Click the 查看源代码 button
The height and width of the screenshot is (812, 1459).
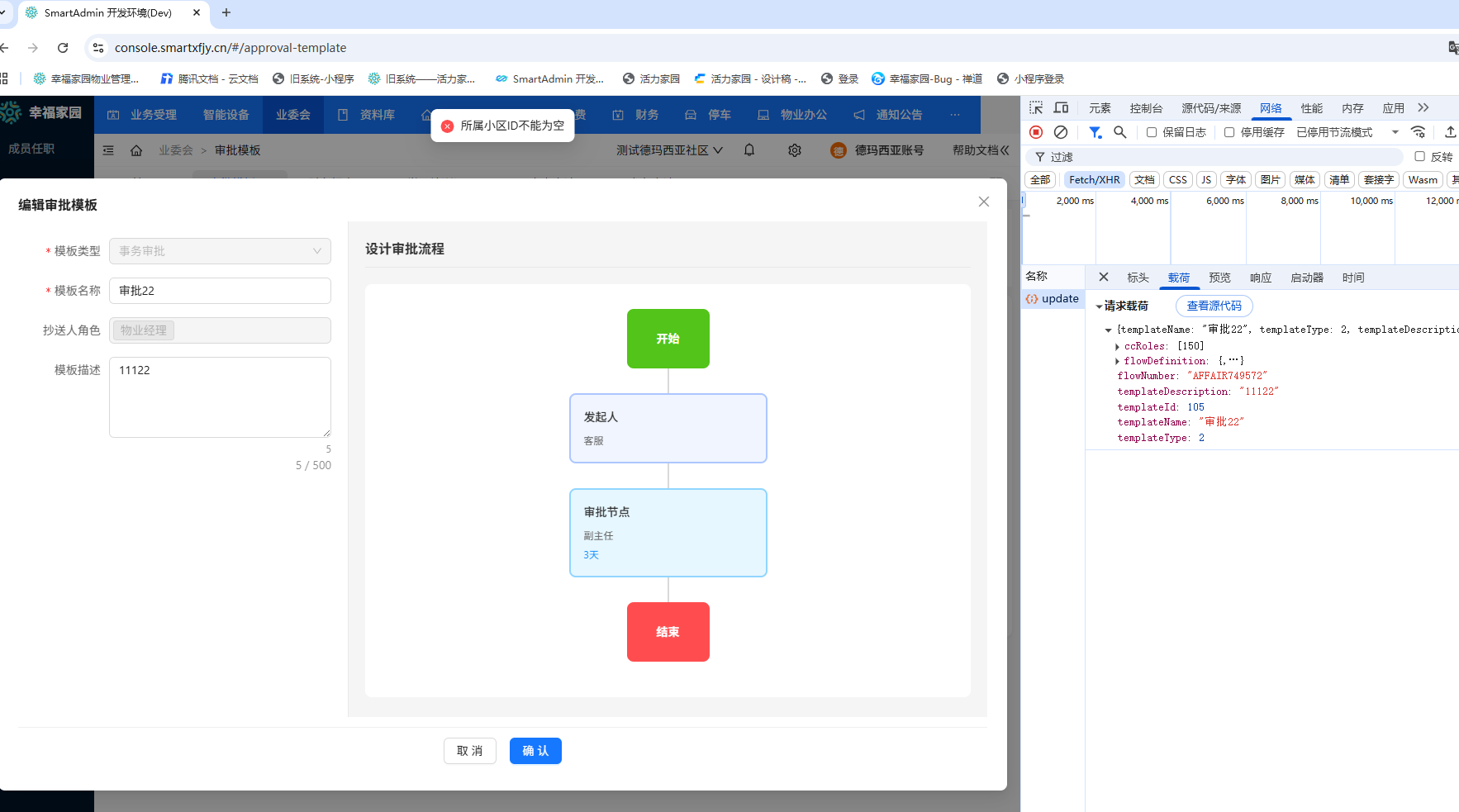pos(1214,306)
